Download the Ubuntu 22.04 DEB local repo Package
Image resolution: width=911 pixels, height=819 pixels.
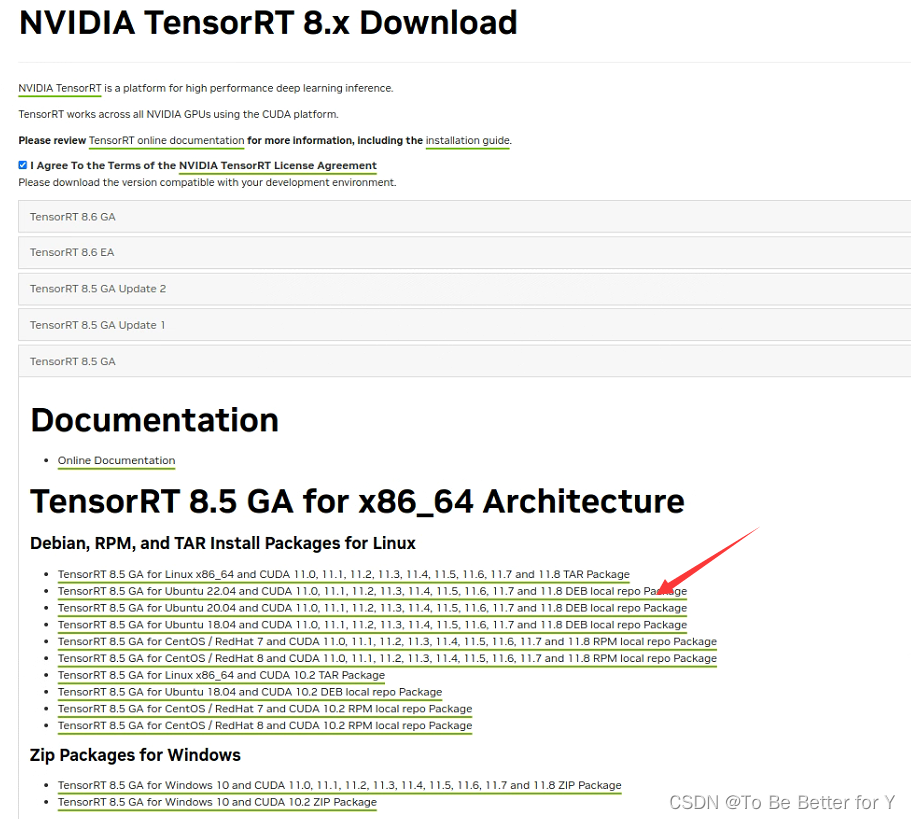pos(371,591)
